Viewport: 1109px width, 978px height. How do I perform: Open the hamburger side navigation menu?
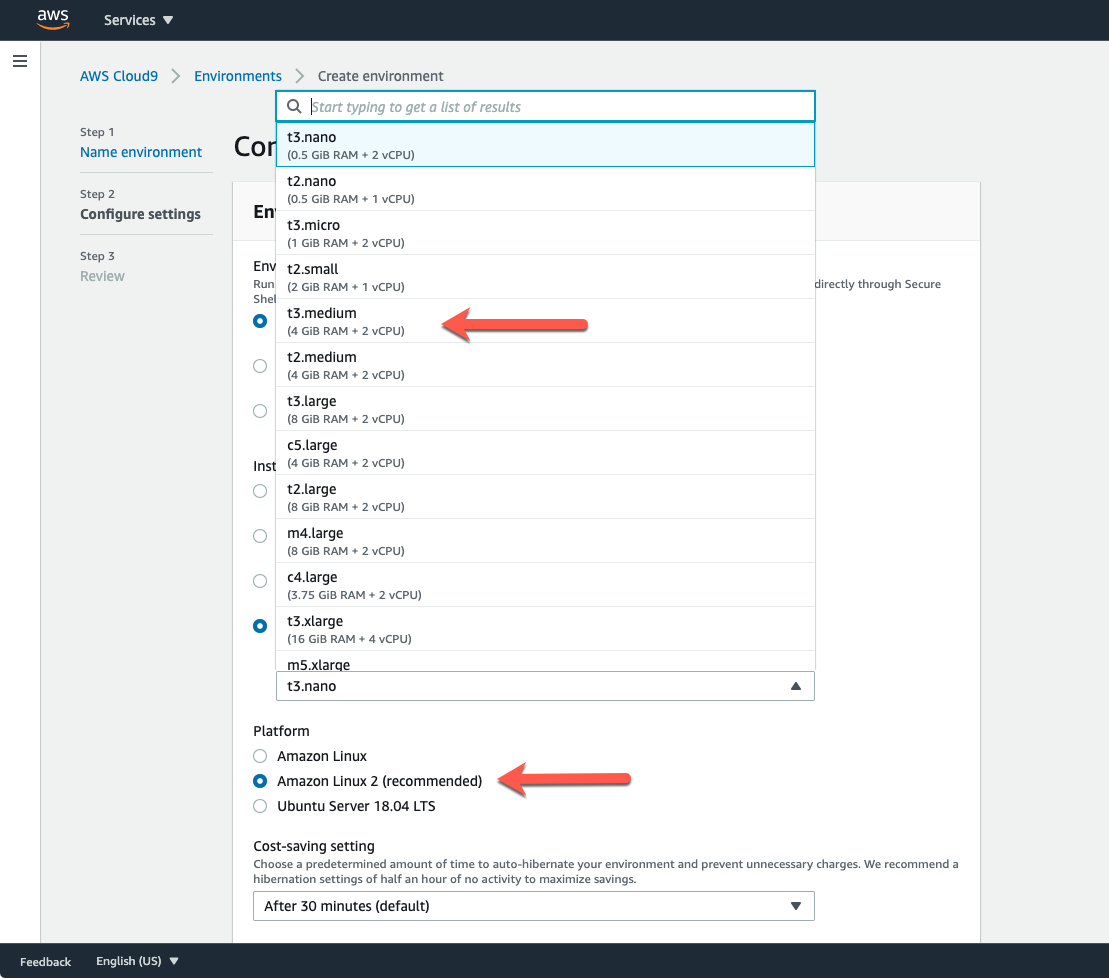click(20, 62)
